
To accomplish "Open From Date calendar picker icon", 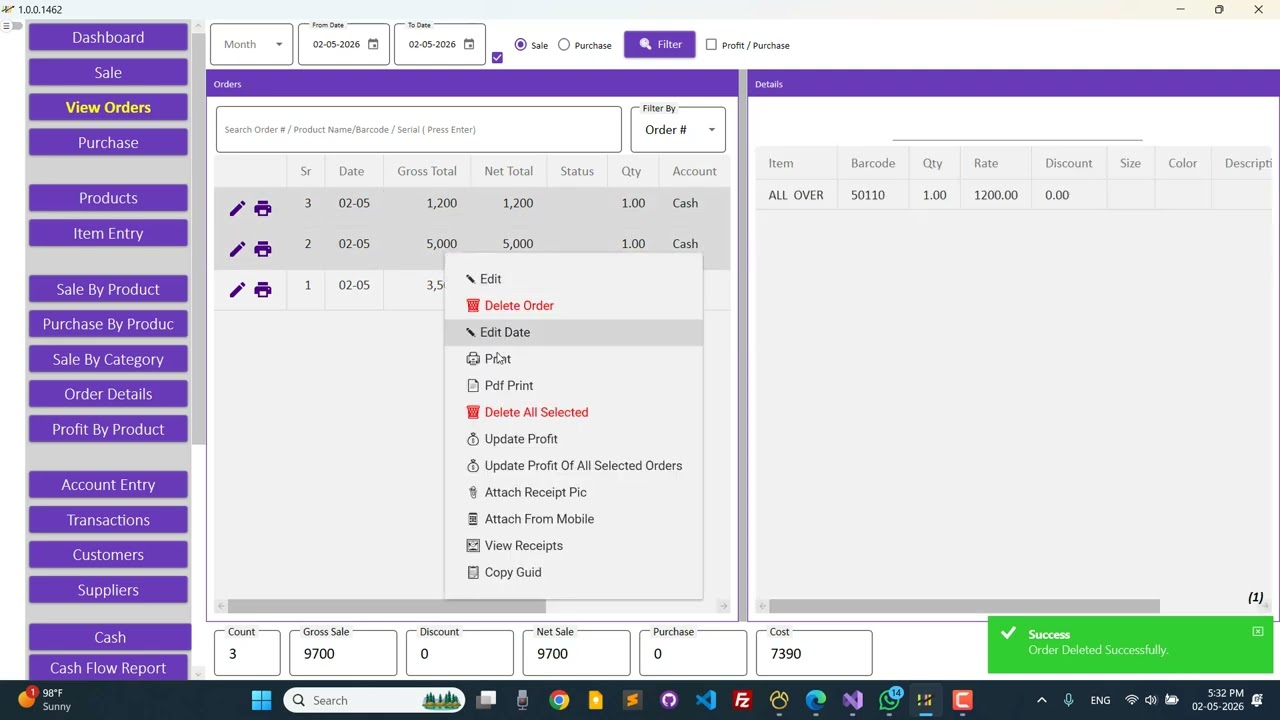I will [373, 44].
